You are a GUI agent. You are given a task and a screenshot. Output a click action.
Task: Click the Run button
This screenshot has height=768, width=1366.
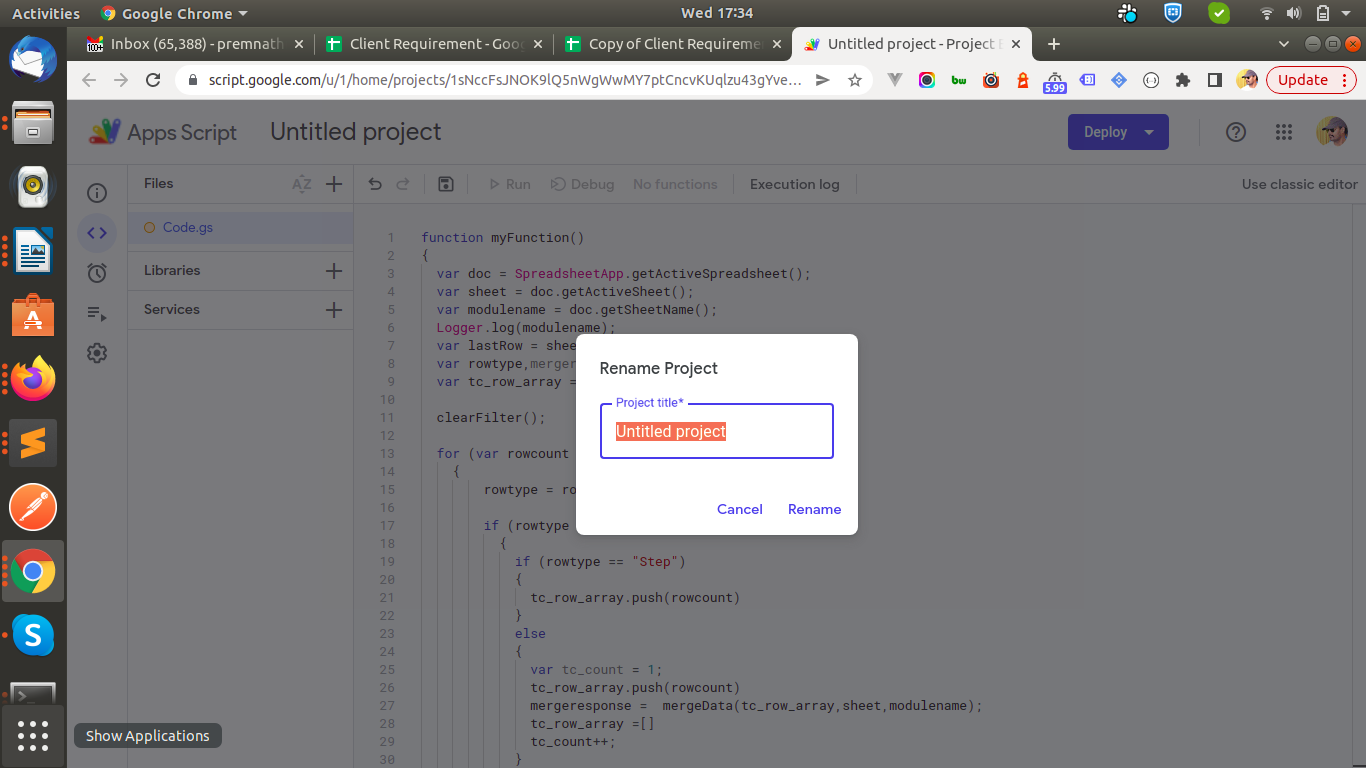click(509, 184)
